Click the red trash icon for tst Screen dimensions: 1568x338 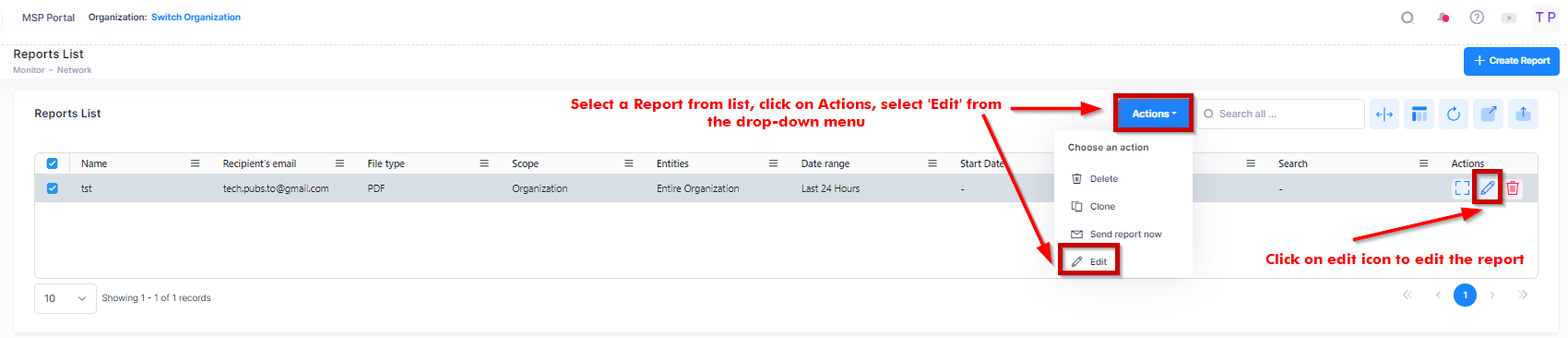pyautogui.click(x=1513, y=188)
